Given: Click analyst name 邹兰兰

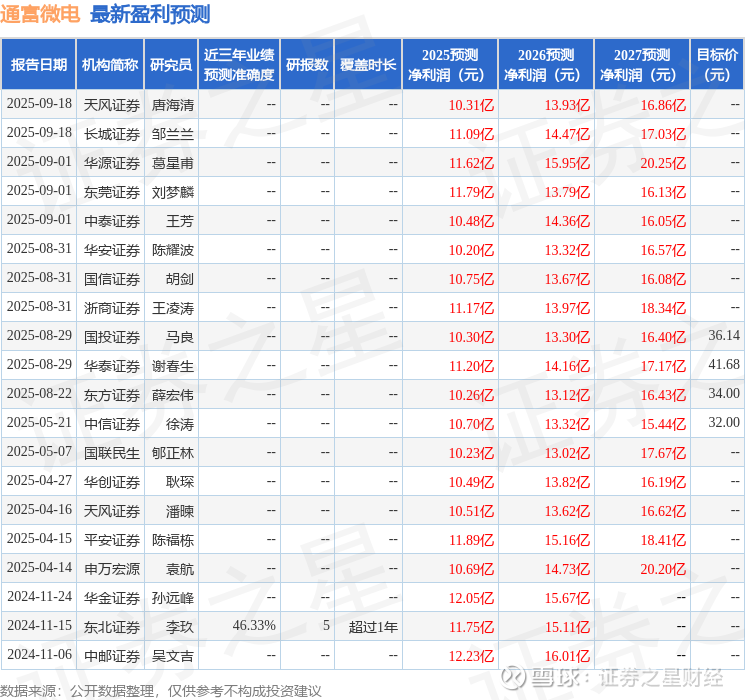Looking at the screenshot, I should (x=173, y=134).
